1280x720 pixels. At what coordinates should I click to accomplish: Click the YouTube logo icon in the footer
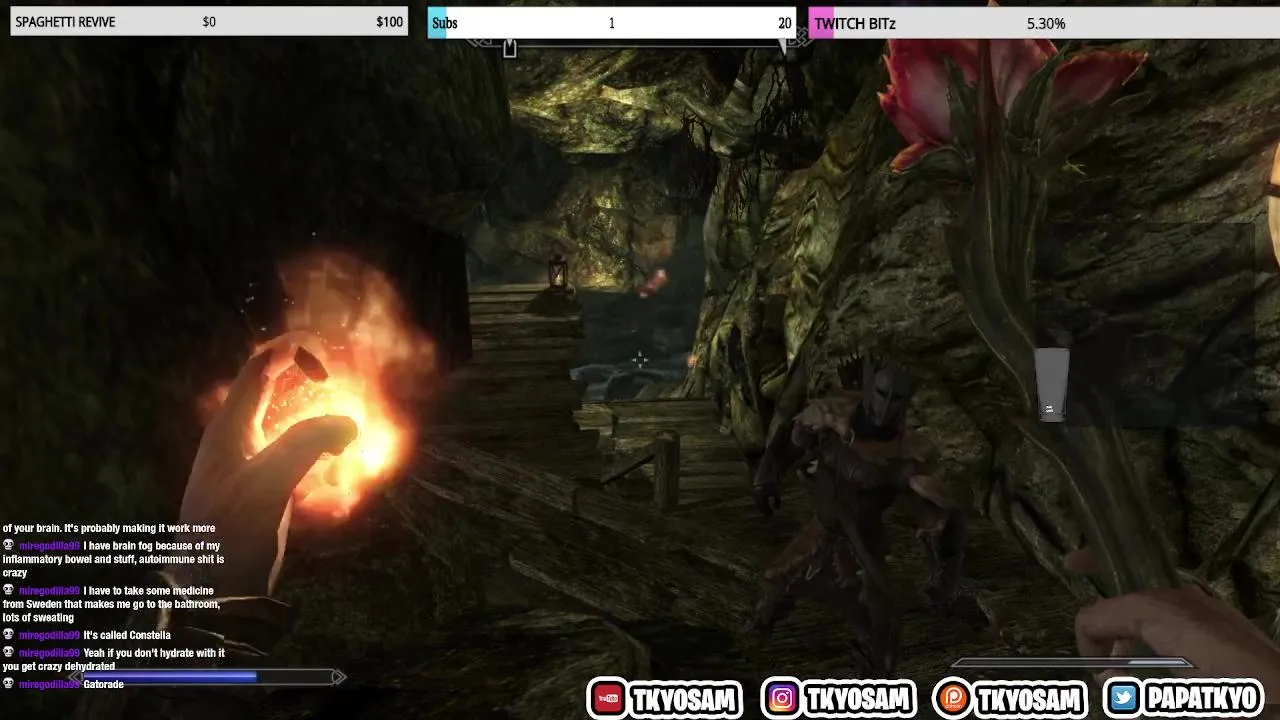pos(609,698)
